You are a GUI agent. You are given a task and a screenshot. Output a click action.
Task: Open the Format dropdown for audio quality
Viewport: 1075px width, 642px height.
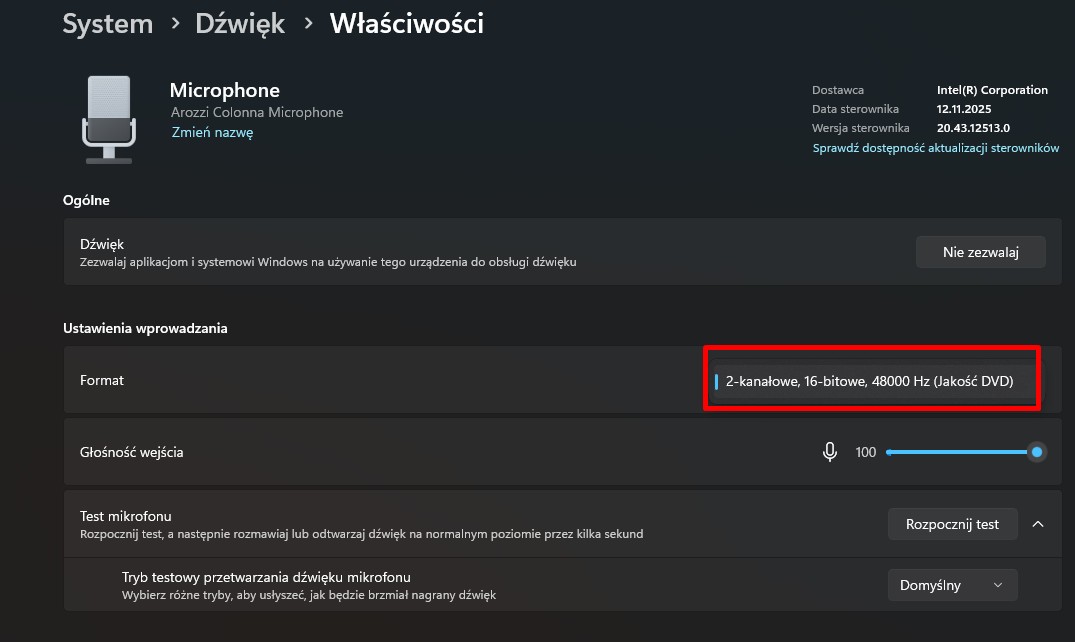pos(872,381)
